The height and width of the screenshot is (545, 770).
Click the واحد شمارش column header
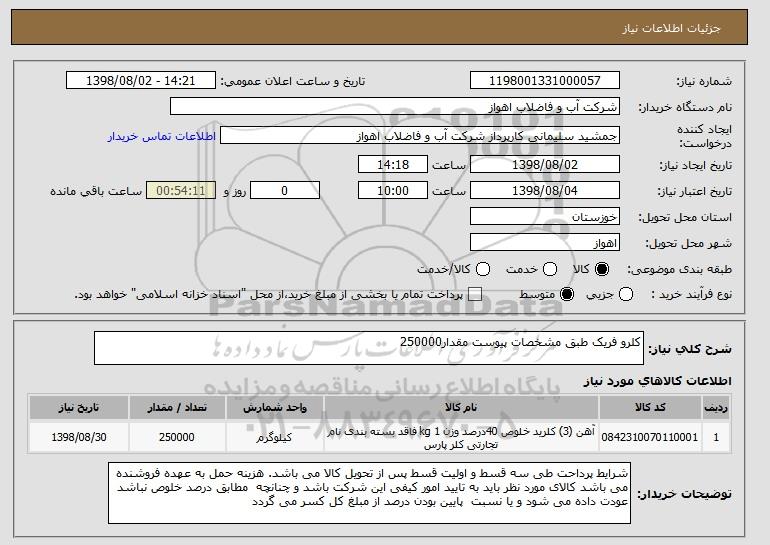pyautogui.click(x=275, y=408)
